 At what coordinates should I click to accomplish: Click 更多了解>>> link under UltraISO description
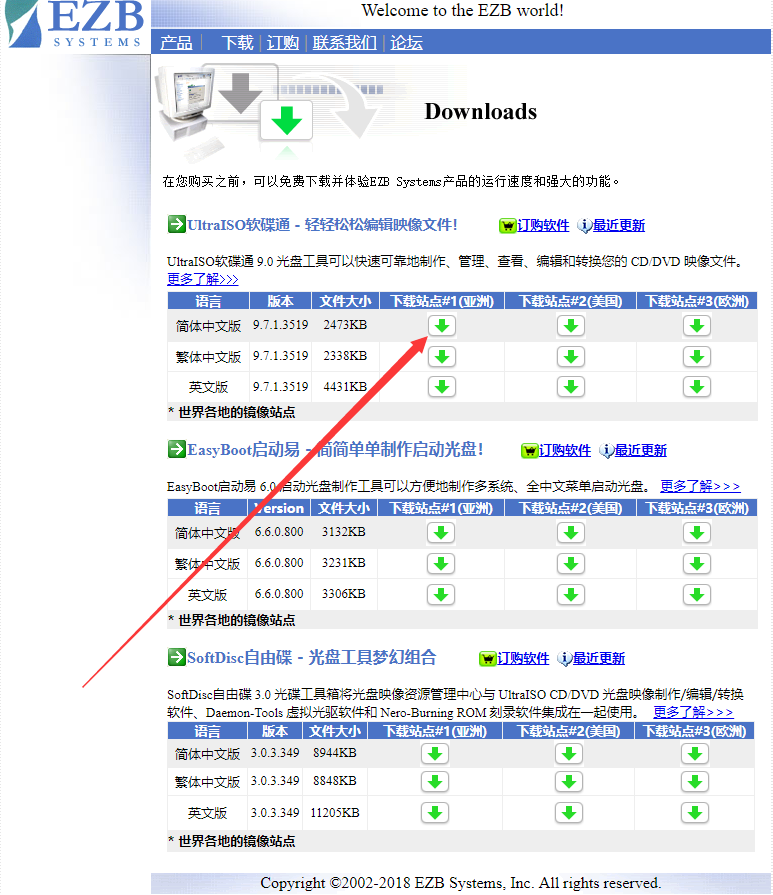pyautogui.click(x=203, y=279)
